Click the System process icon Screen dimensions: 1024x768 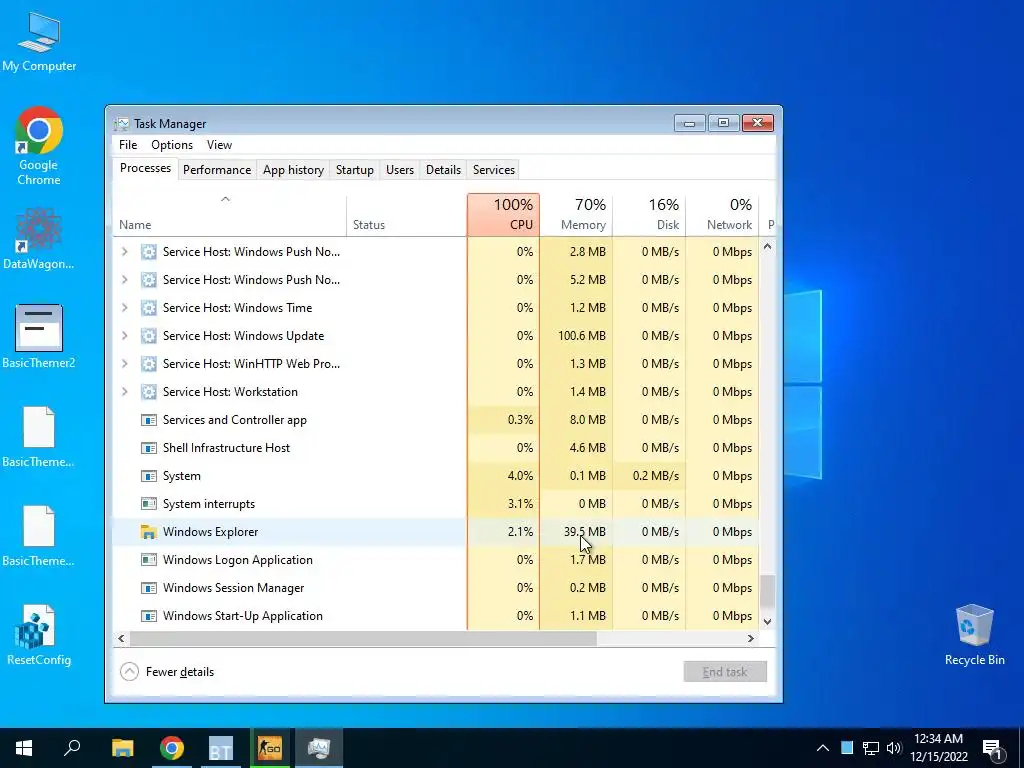149,476
